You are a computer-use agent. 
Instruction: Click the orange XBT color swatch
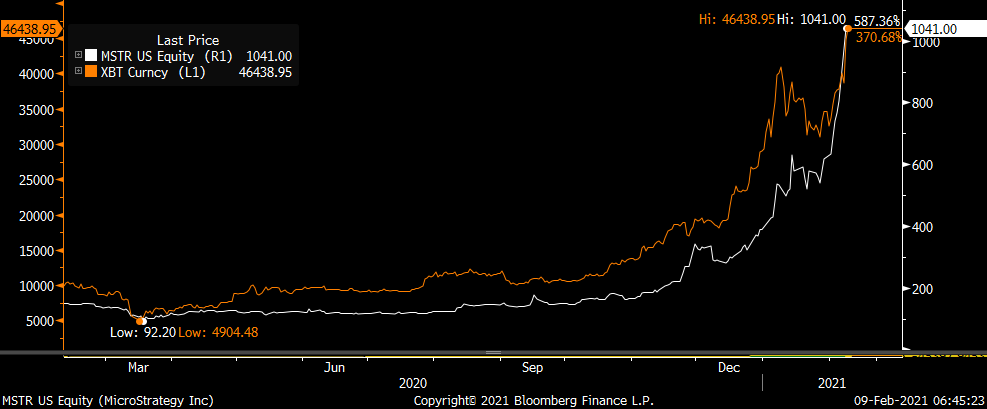(x=91, y=72)
